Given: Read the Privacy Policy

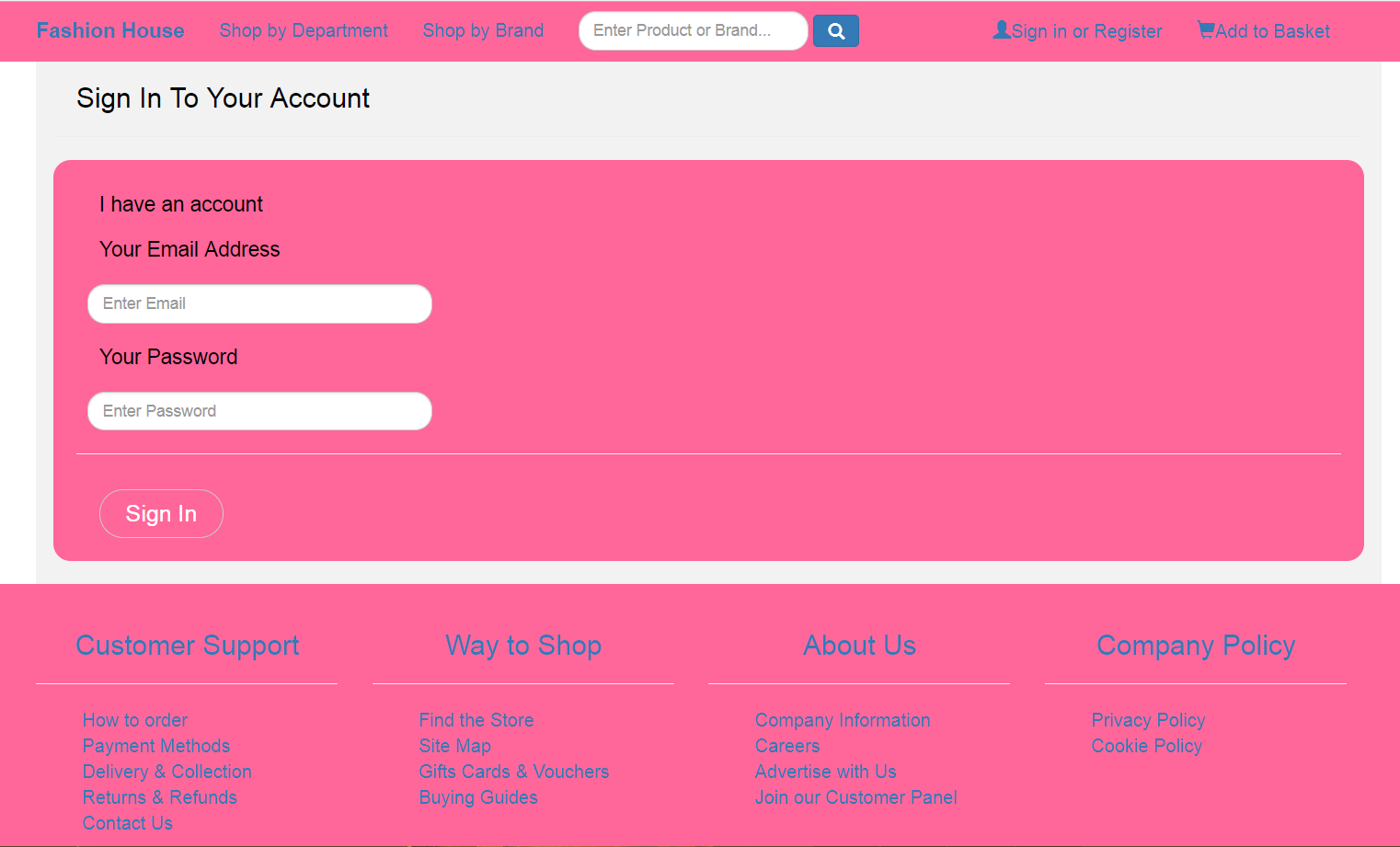Looking at the screenshot, I should click(1148, 720).
